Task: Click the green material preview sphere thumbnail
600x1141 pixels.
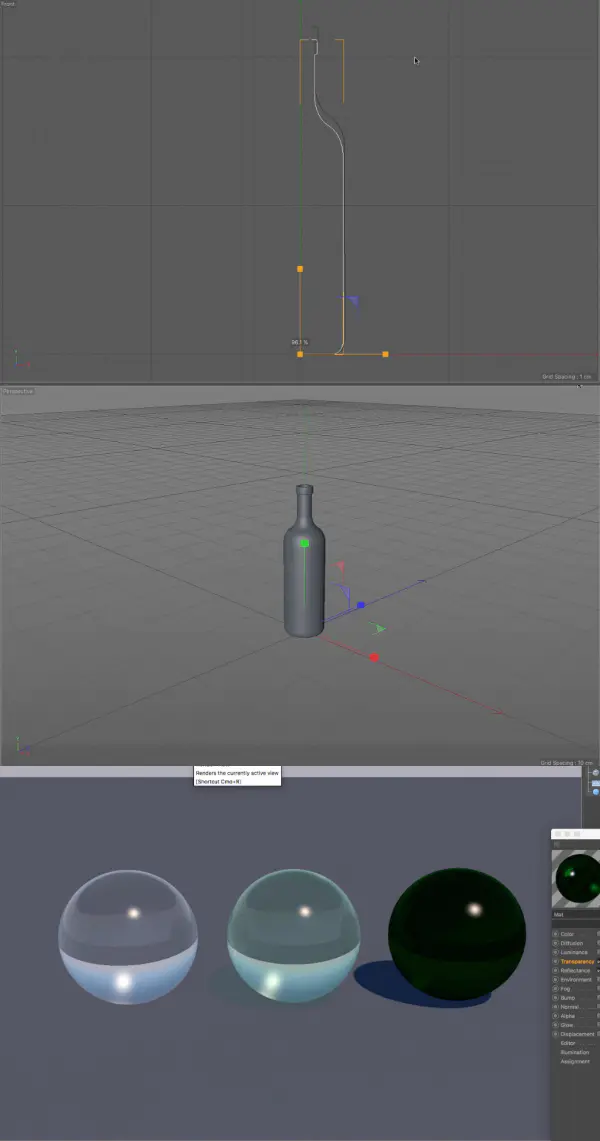Action: point(577,878)
